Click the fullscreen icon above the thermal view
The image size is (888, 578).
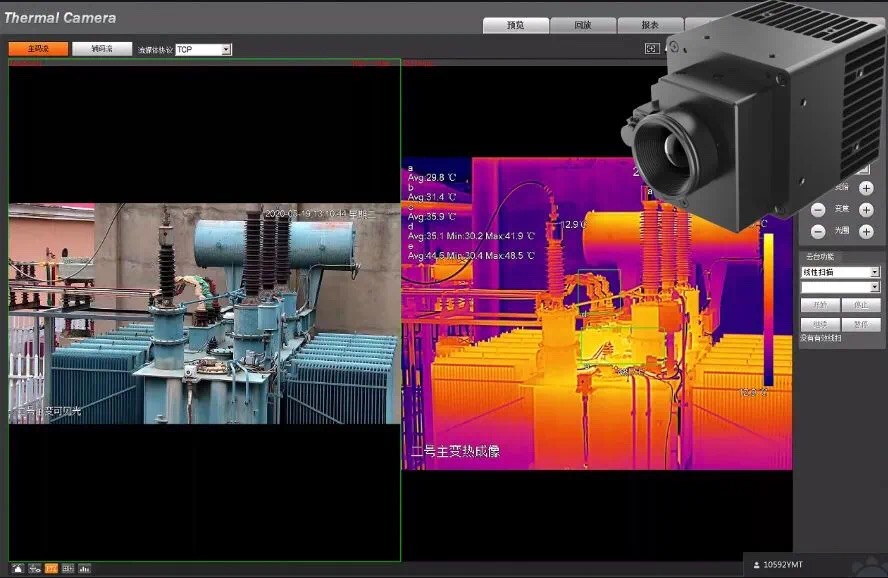(x=652, y=48)
